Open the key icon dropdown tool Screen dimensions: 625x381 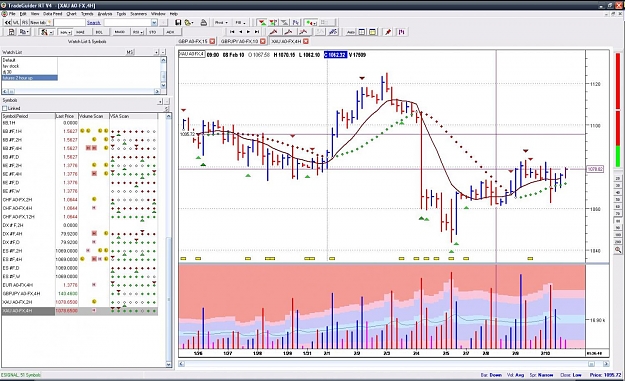(189, 23)
